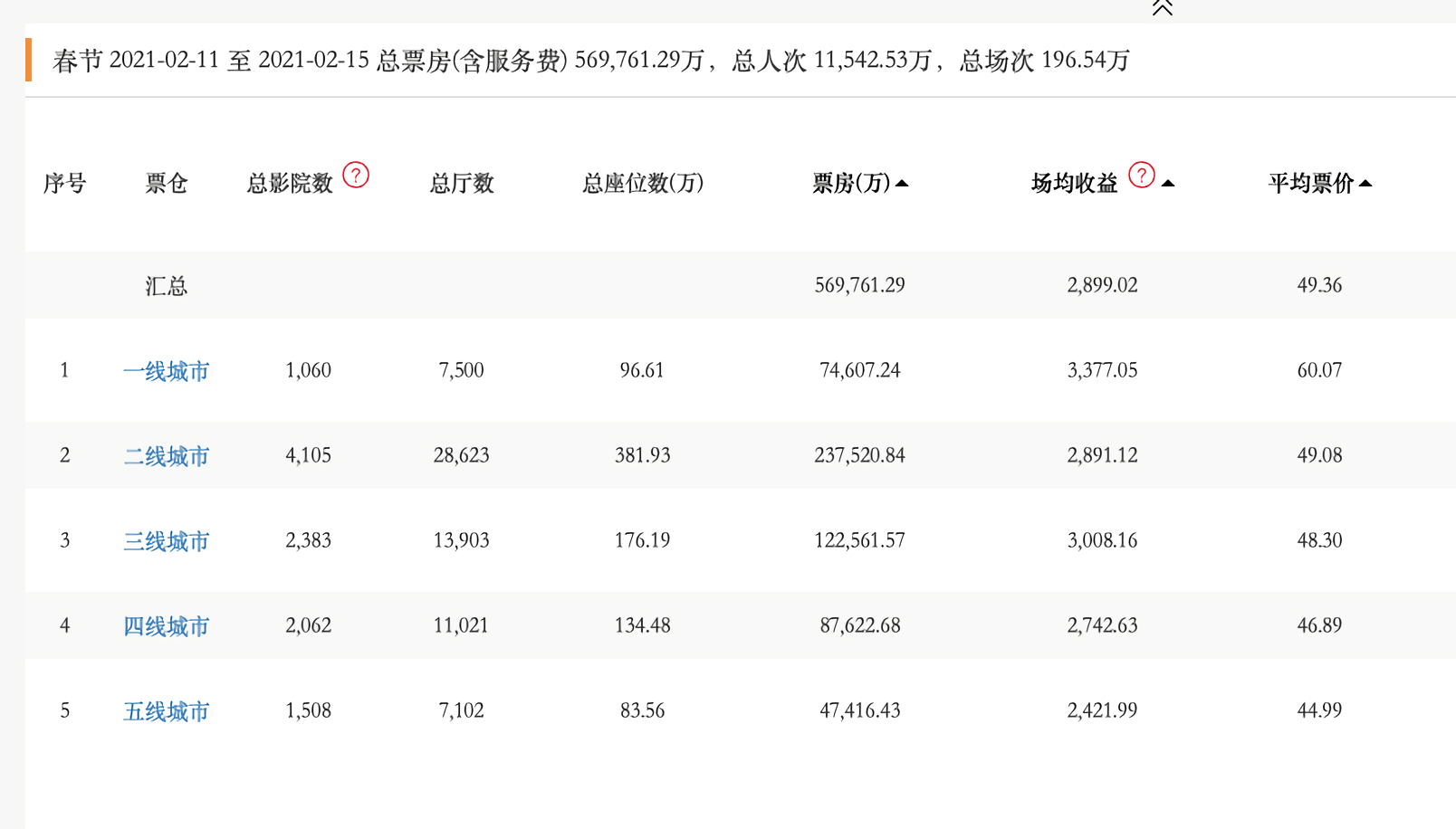Click help icon beside 场均收益
Image resolution: width=1456 pixels, height=829 pixels.
(x=1142, y=175)
